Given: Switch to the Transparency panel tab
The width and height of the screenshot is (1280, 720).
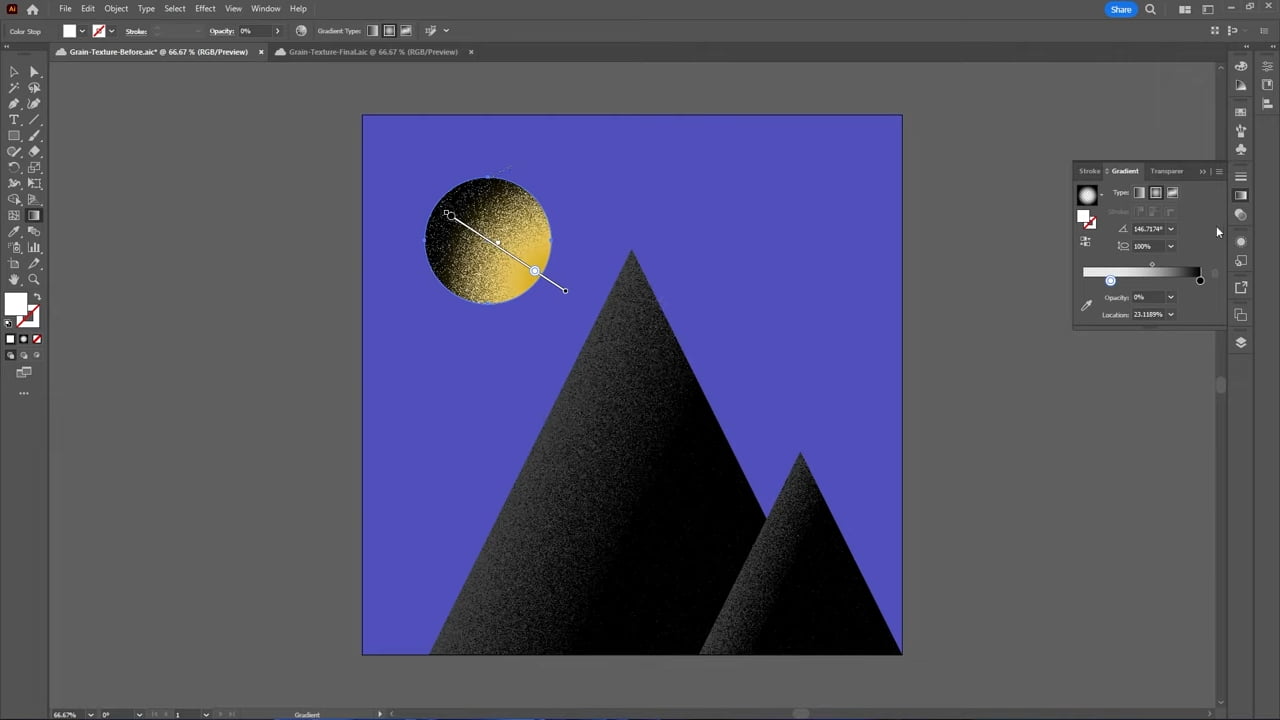Looking at the screenshot, I should (1166, 171).
